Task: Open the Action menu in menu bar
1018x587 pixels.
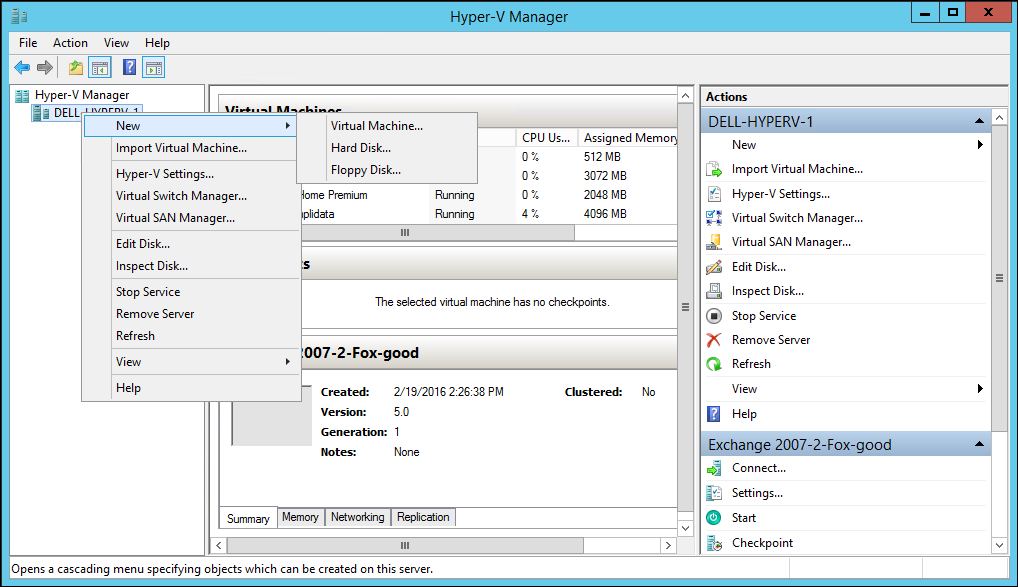Action: point(70,43)
